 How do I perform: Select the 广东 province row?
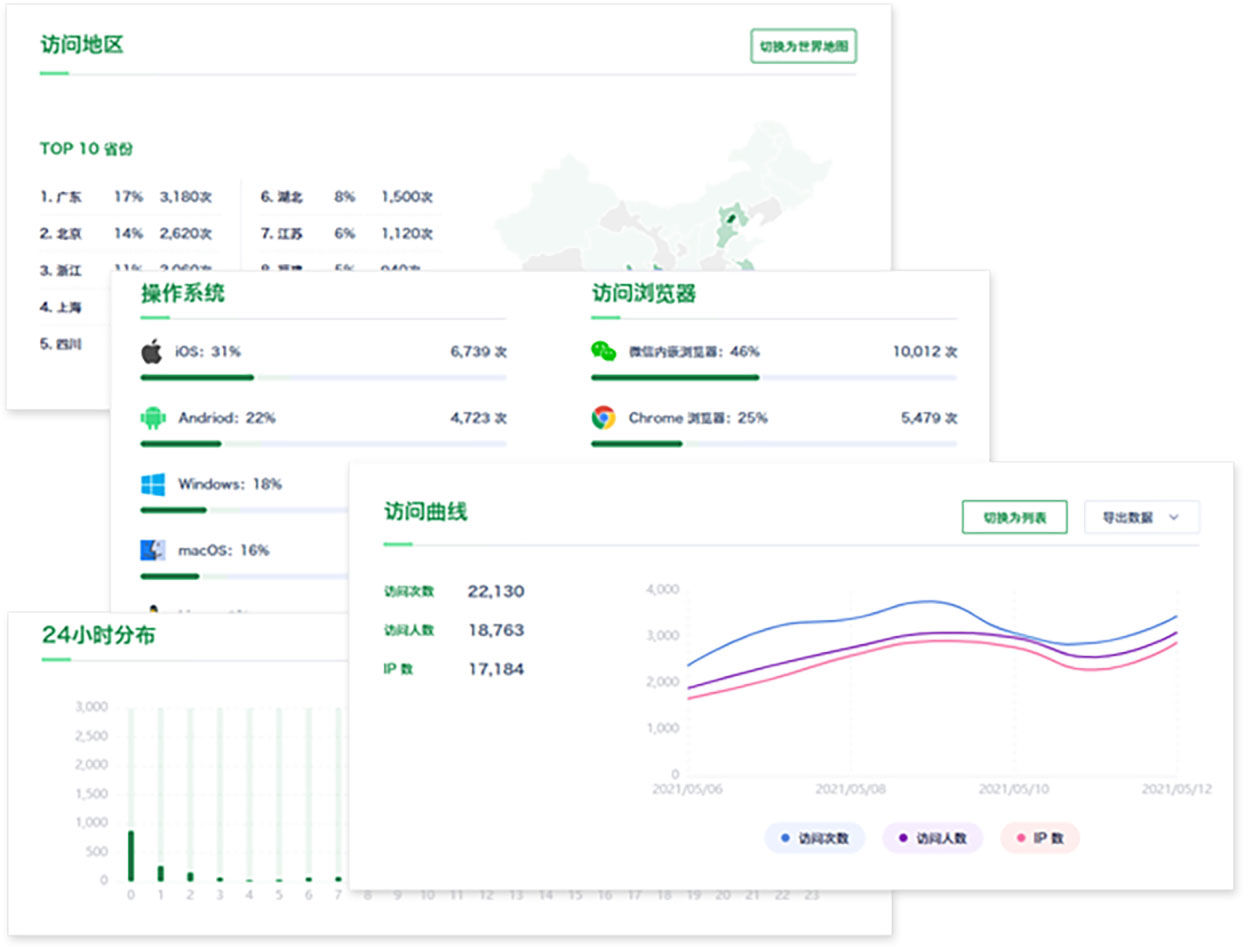127,197
